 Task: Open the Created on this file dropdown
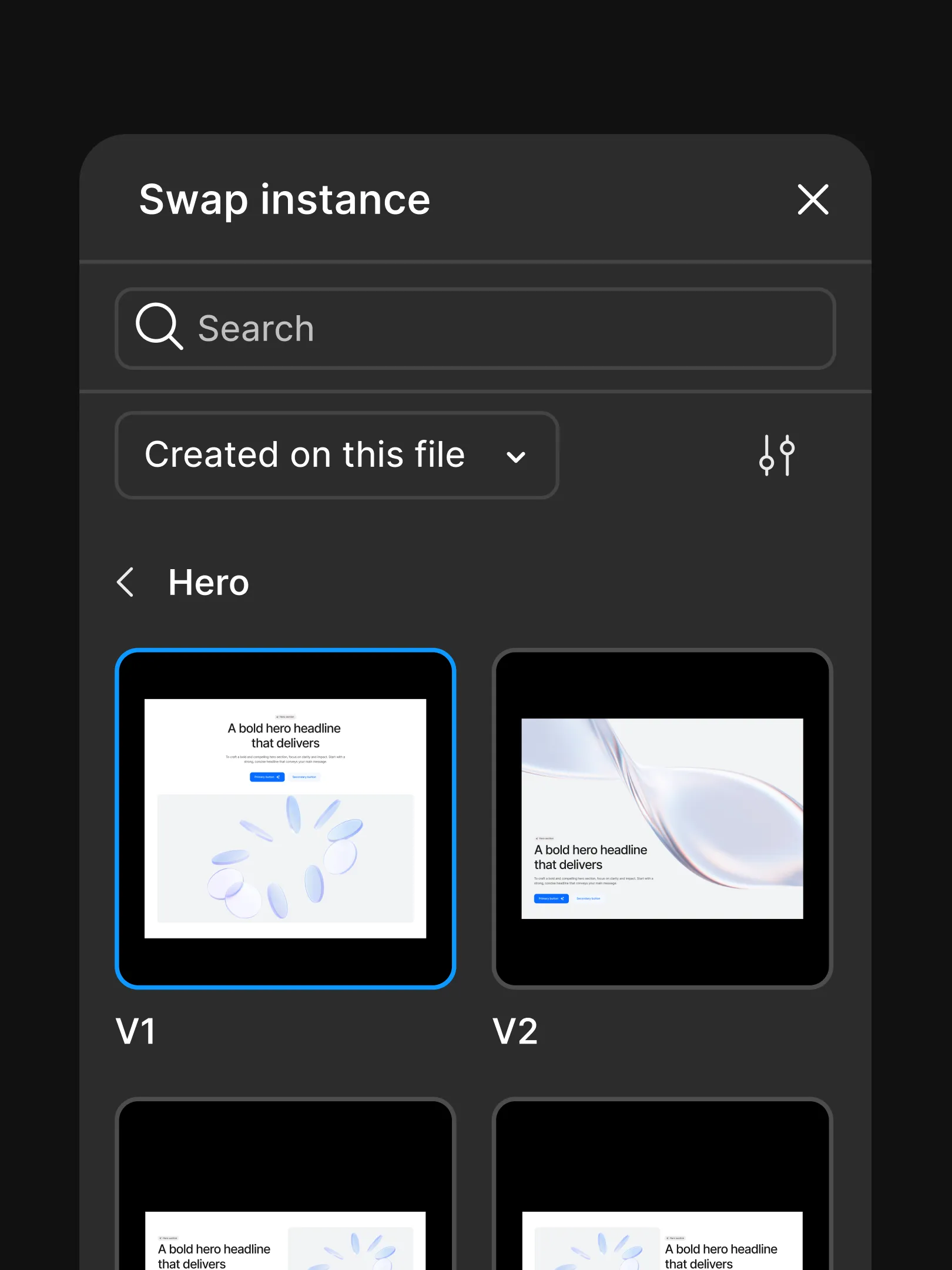pos(337,455)
